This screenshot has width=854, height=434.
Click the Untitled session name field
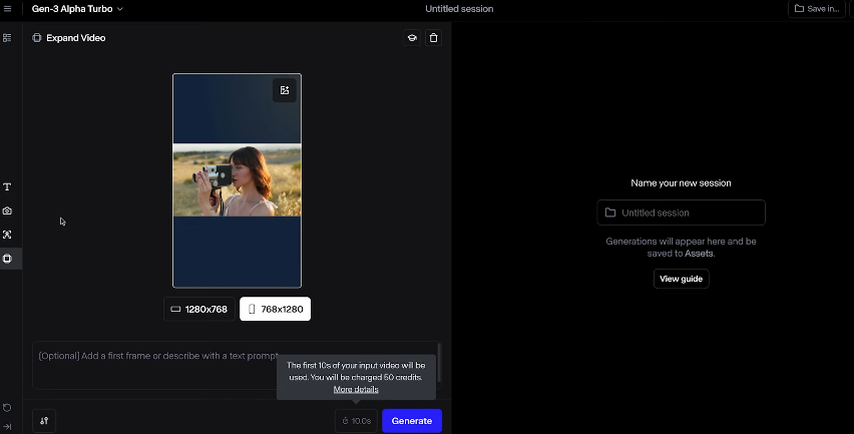pos(681,212)
